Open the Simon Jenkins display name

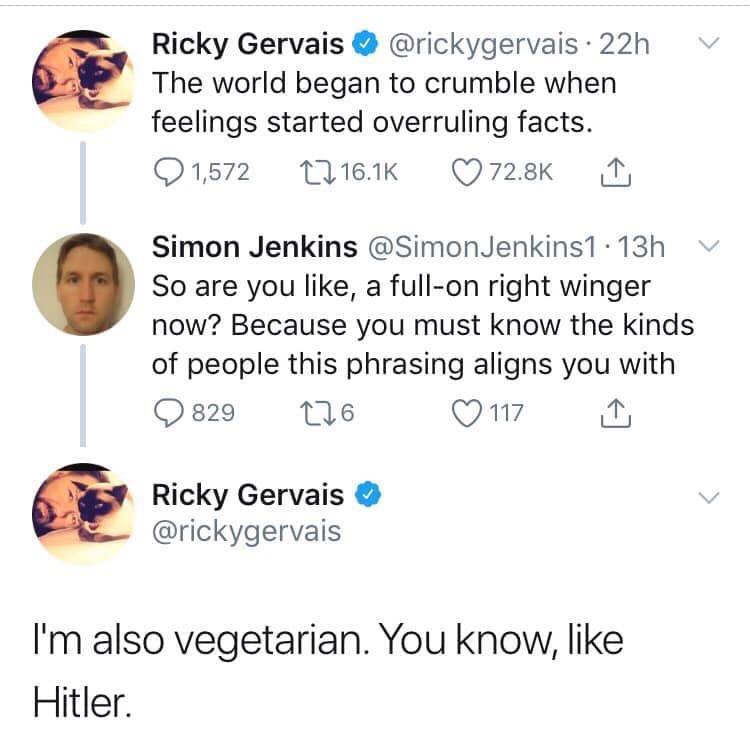(x=254, y=247)
